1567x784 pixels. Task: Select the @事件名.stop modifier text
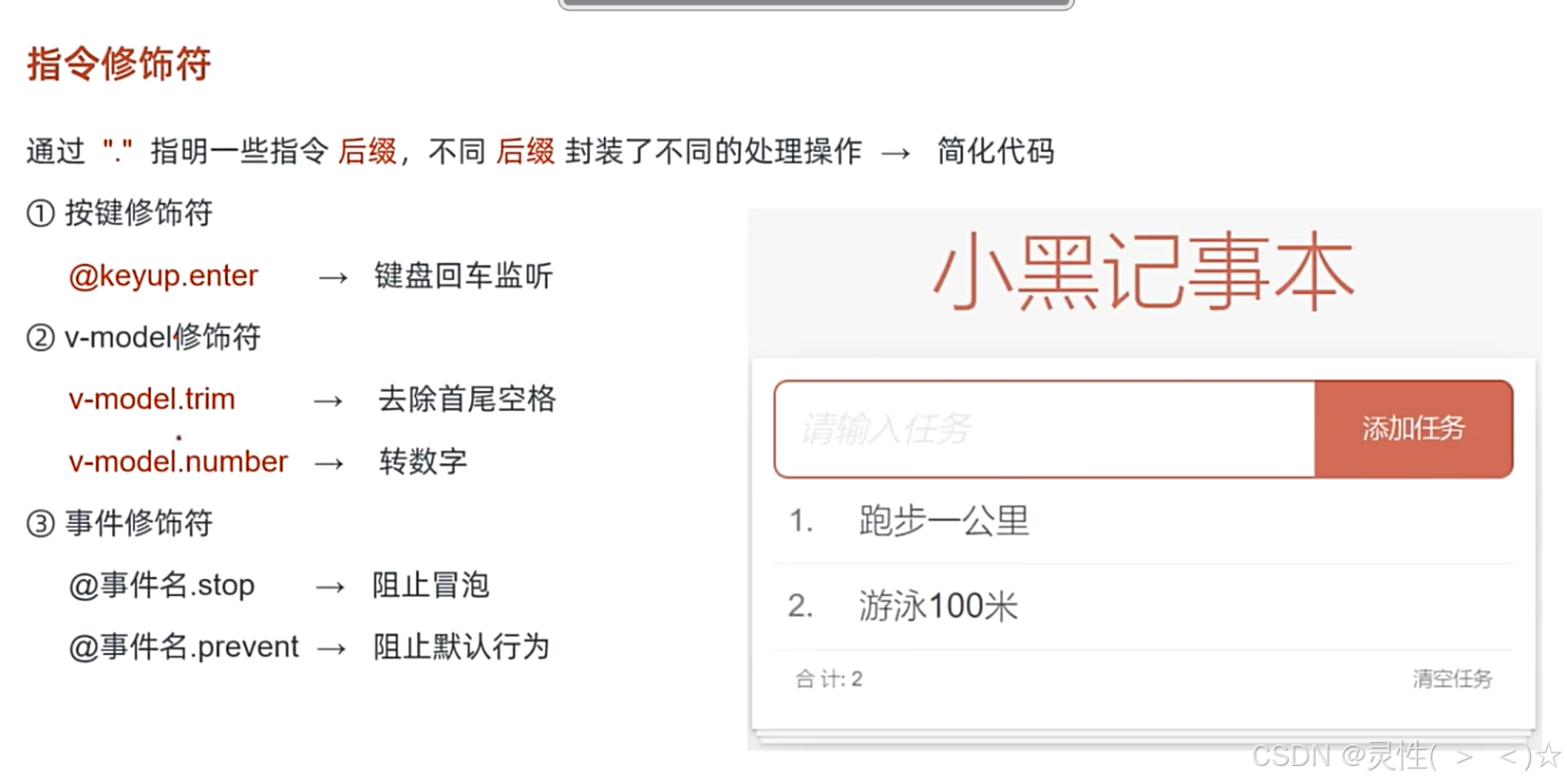161,586
